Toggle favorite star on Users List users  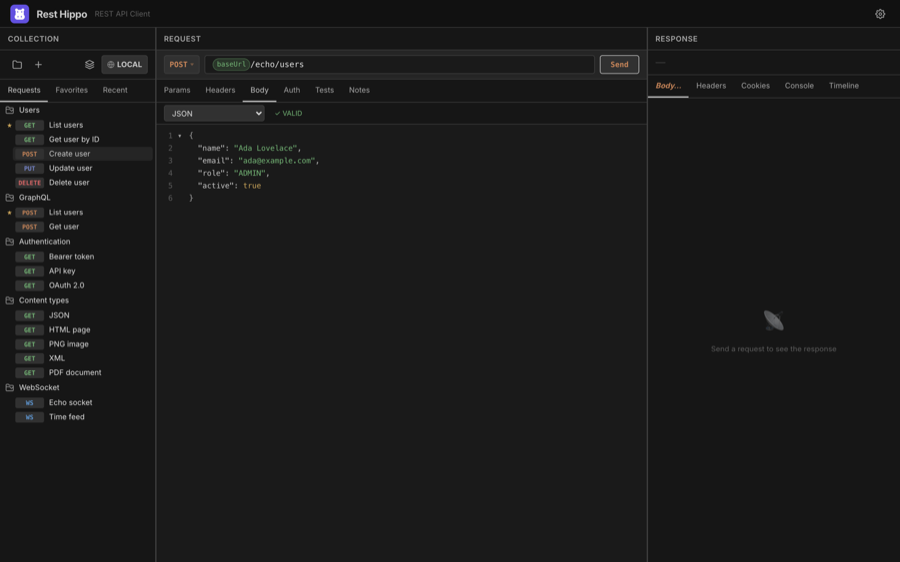(x=9, y=125)
